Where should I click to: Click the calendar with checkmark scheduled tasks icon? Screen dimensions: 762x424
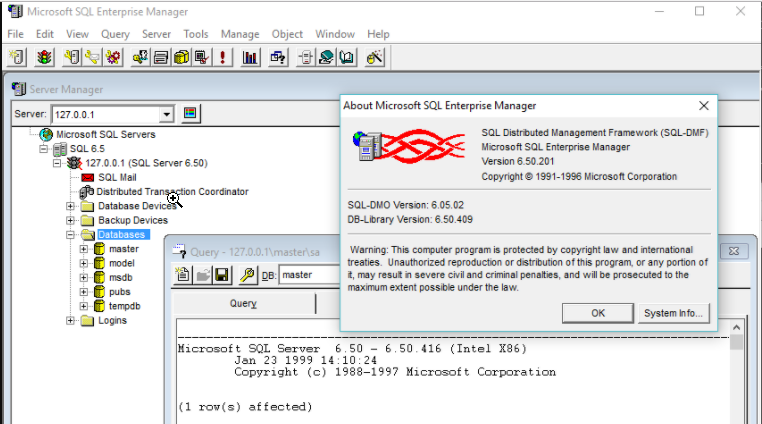(202, 57)
